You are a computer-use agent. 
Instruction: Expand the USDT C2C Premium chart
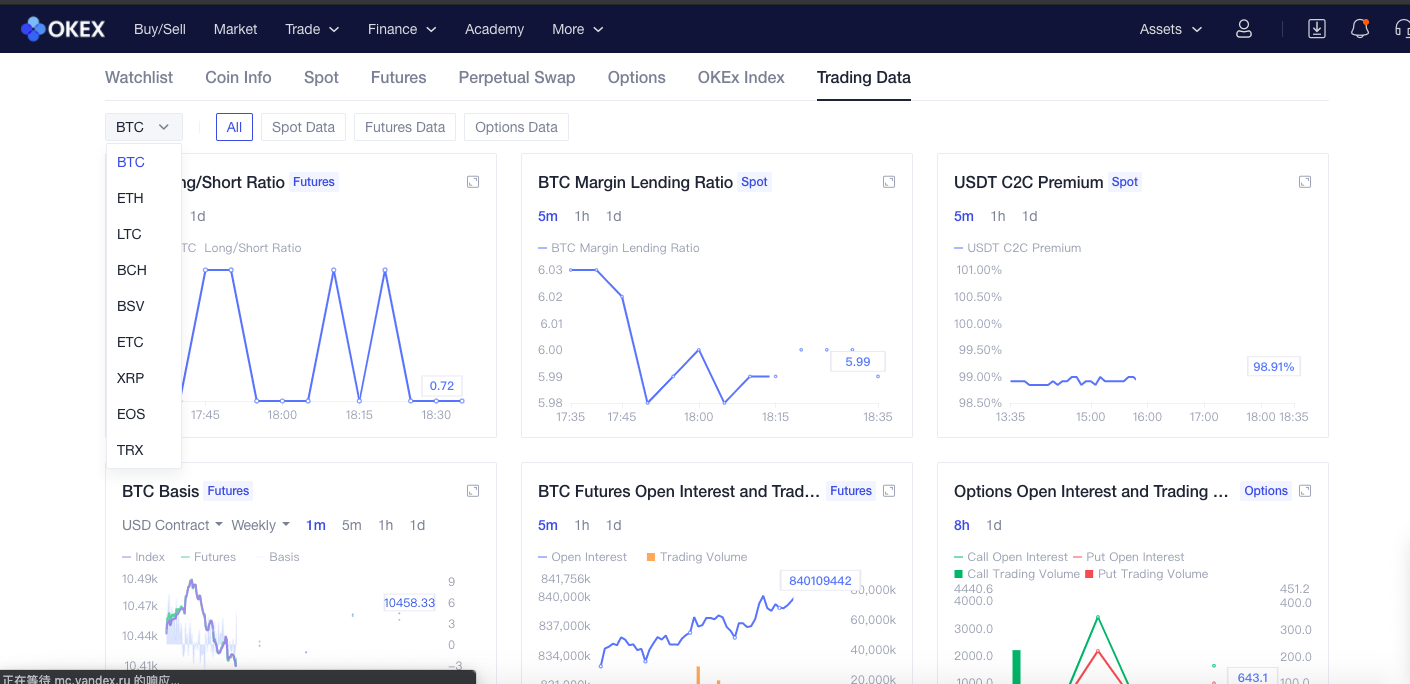1305,182
